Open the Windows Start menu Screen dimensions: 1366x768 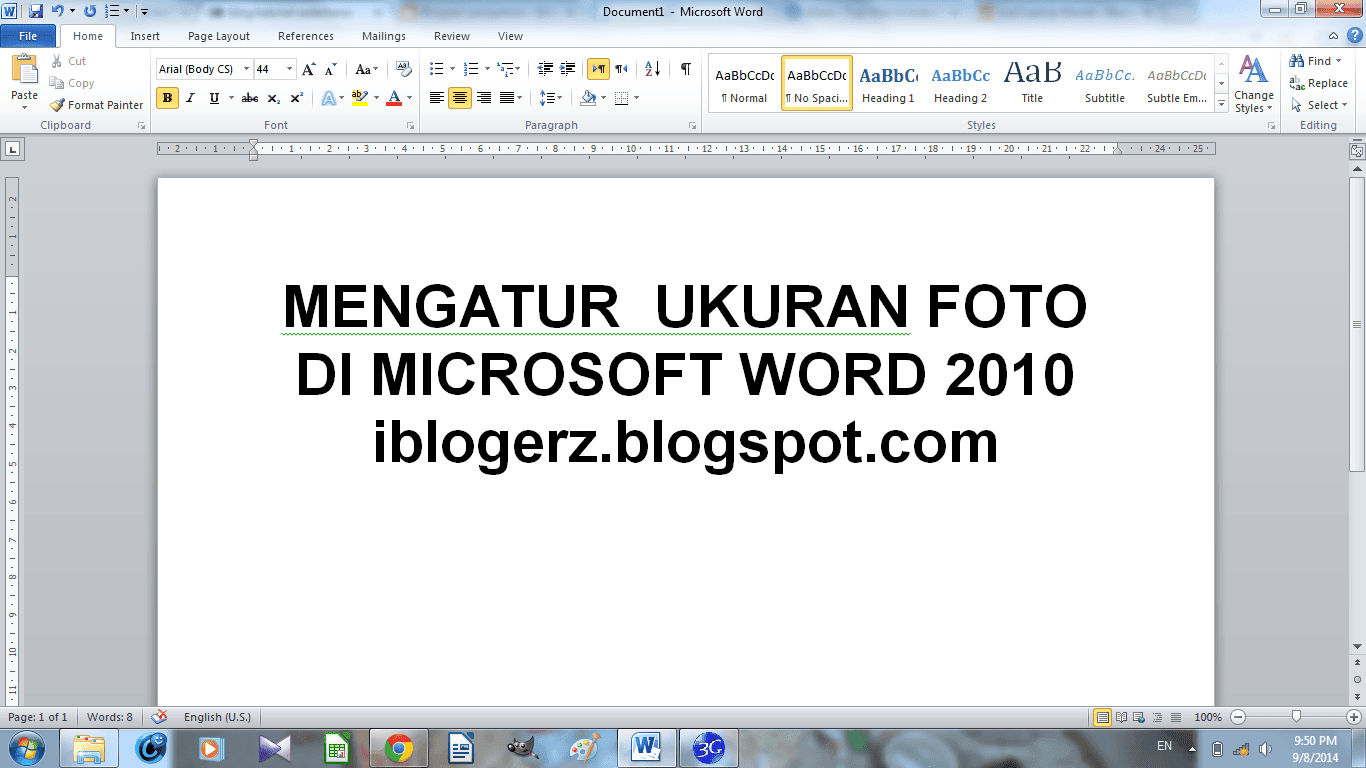(27, 747)
